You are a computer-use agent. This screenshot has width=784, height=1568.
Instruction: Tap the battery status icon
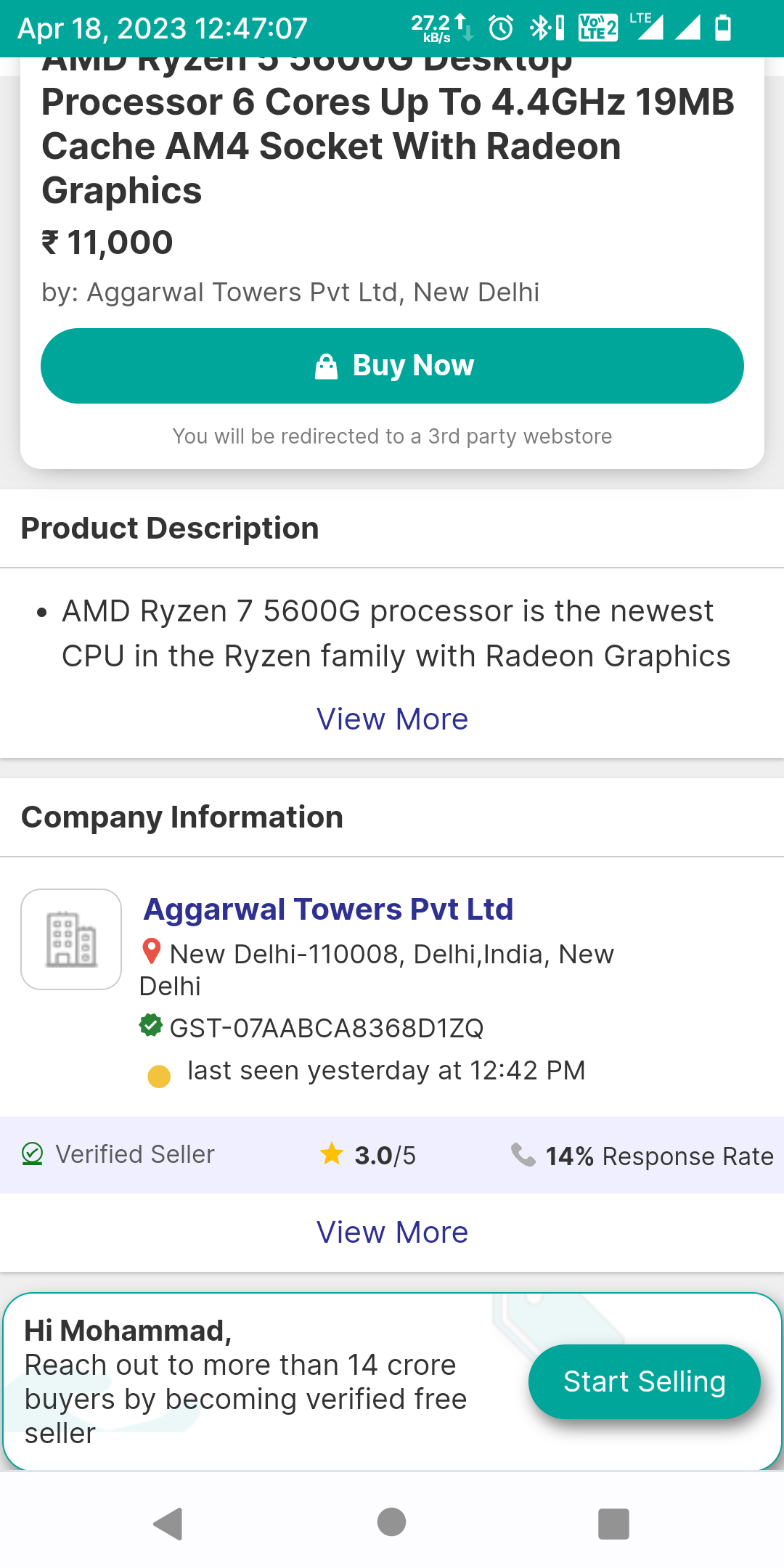click(724, 29)
